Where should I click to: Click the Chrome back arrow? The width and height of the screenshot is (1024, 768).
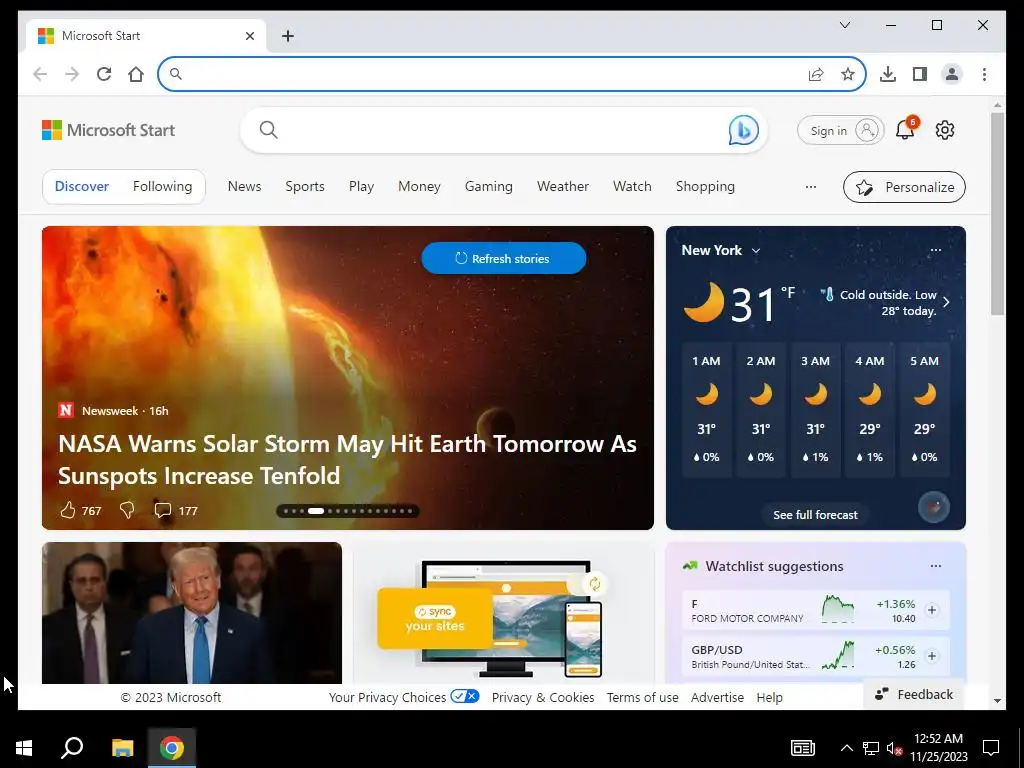[x=40, y=74]
